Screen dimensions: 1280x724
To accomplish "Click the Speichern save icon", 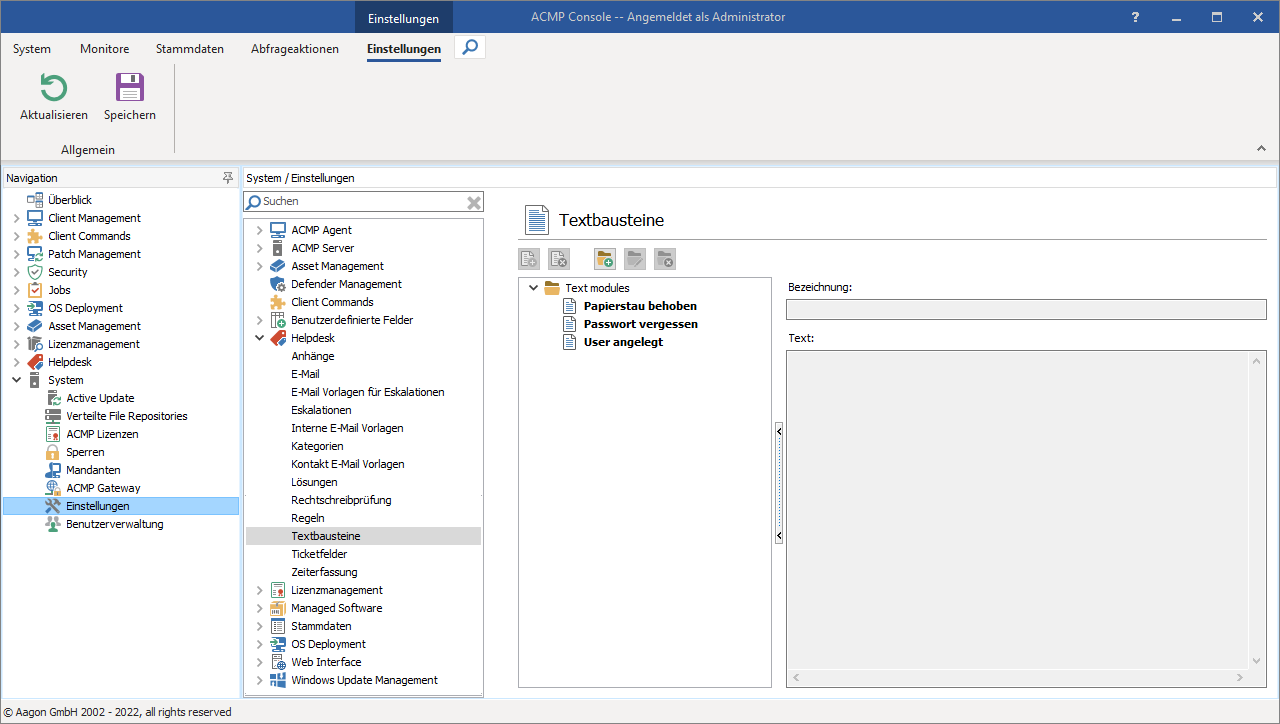I will pyautogui.click(x=130, y=88).
